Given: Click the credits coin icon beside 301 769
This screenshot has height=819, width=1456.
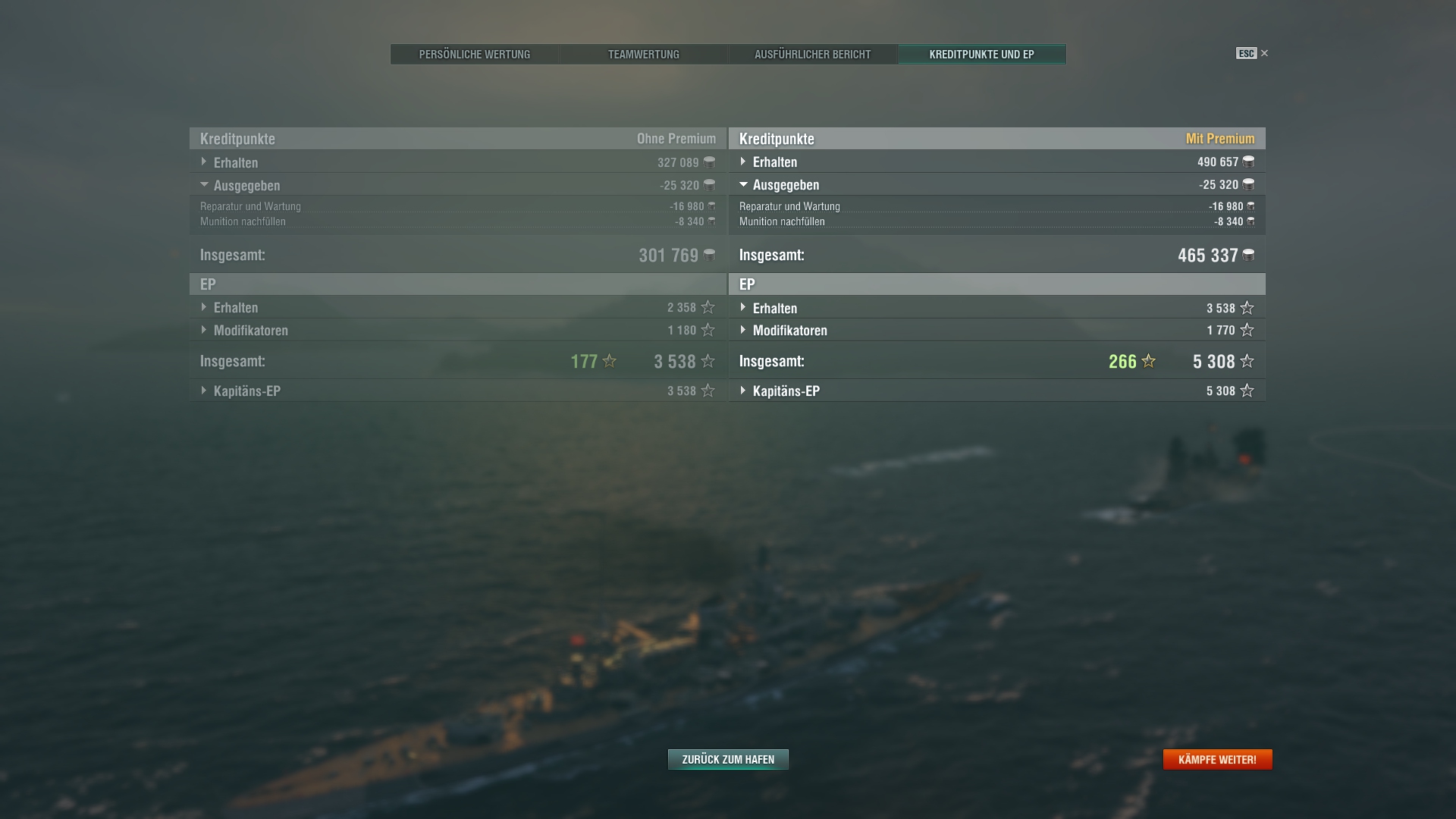Looking at the screenshot, I should 709,255.
